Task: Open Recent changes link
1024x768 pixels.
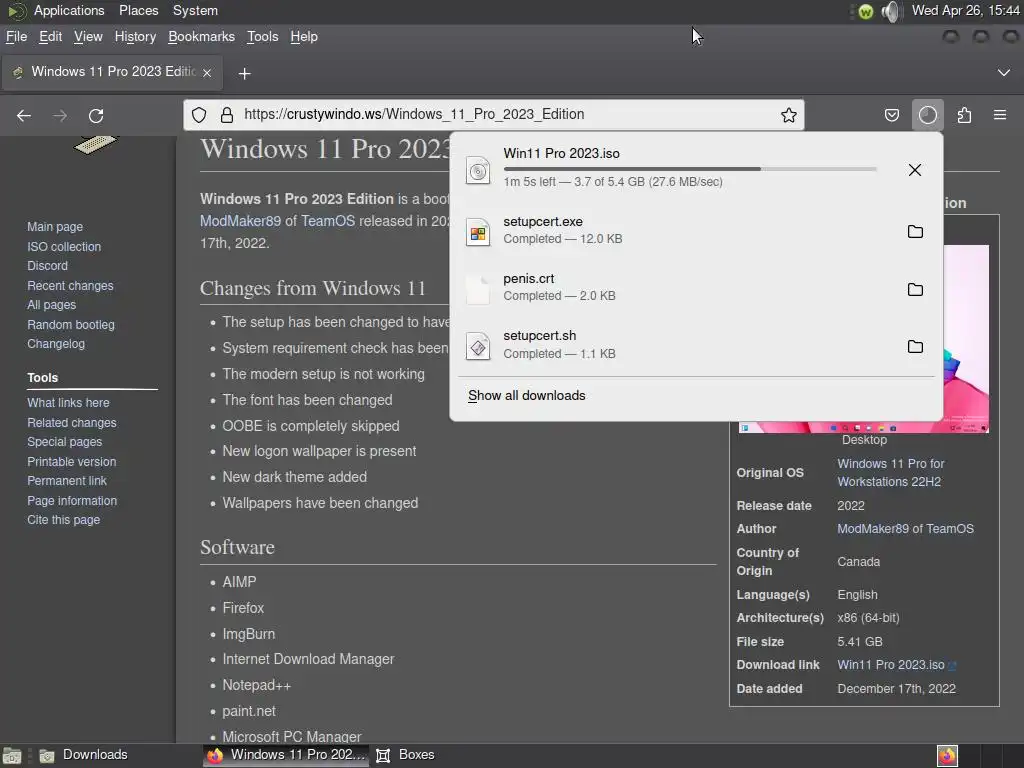Action: pyautogui.click(x=70, y=286)
